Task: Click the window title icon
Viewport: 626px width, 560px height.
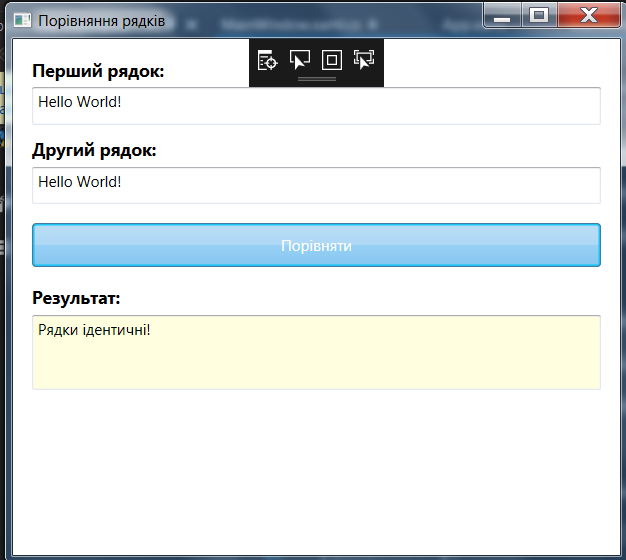Action: [22, 20]
